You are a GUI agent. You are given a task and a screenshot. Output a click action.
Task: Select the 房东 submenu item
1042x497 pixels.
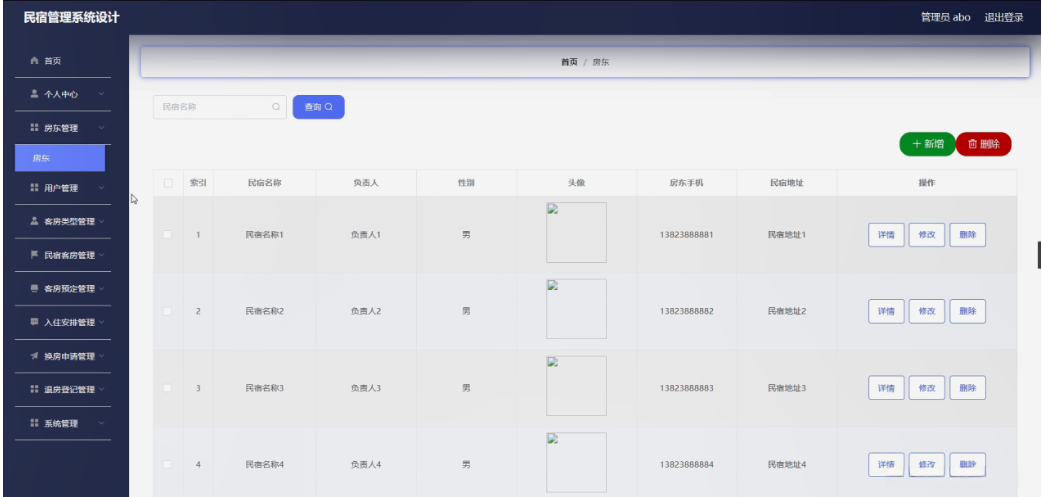point(60,158)
